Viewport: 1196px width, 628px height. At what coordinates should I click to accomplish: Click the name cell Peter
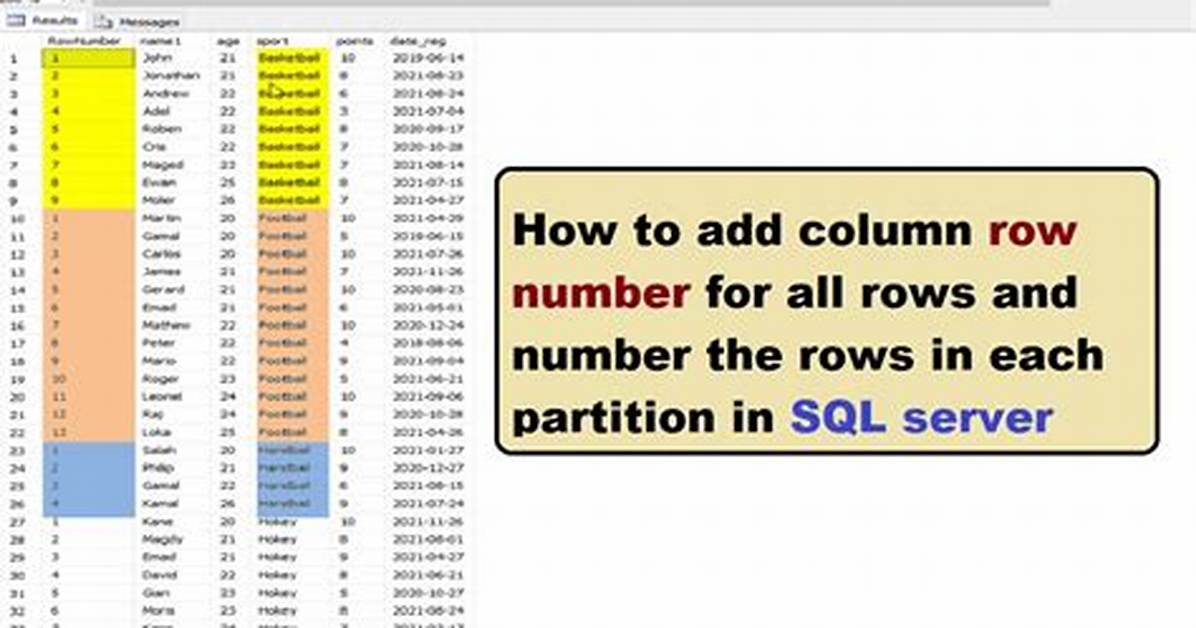coord(159,343)
